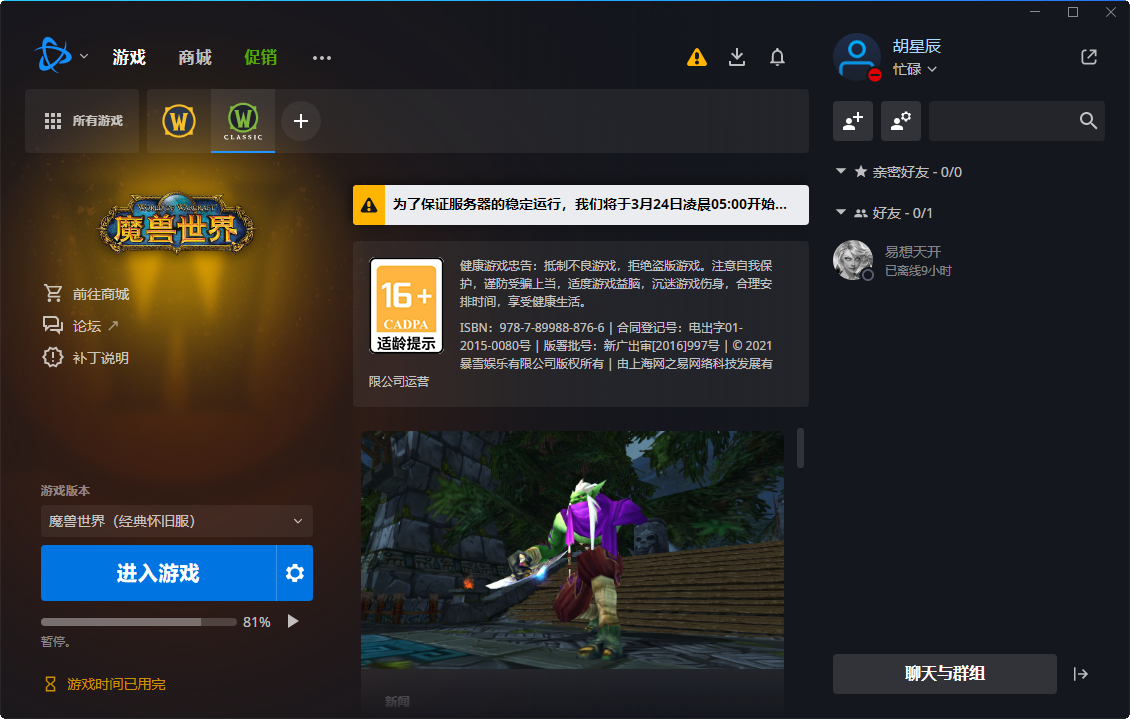Image resolution: width=1130 pixels, height=719 pixels.
Task: Switch to the 游戏 tab
Action: point(129,57)
